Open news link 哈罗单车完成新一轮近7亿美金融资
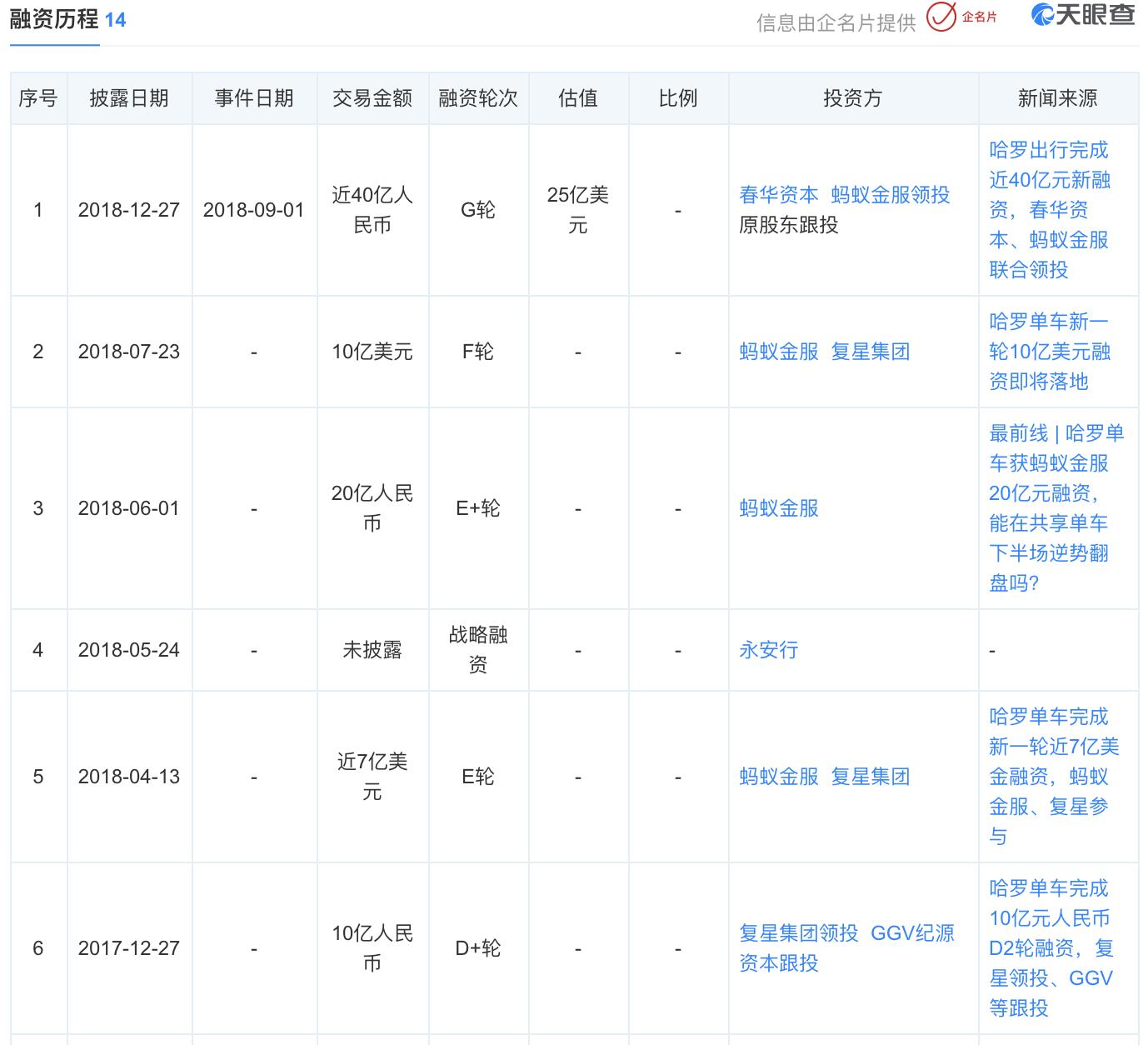 (1054, 777)
